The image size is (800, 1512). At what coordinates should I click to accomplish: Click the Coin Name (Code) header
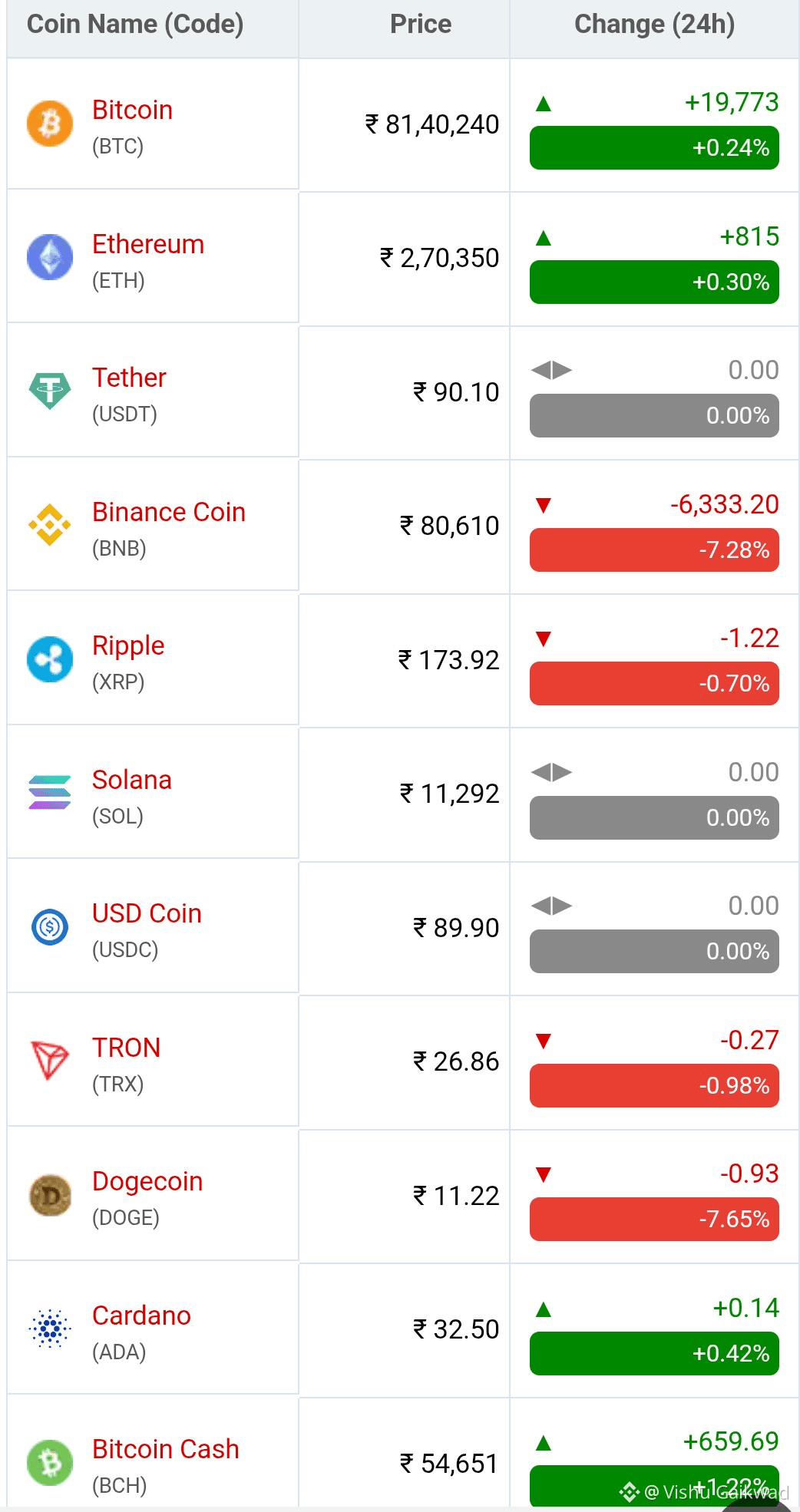135,25
